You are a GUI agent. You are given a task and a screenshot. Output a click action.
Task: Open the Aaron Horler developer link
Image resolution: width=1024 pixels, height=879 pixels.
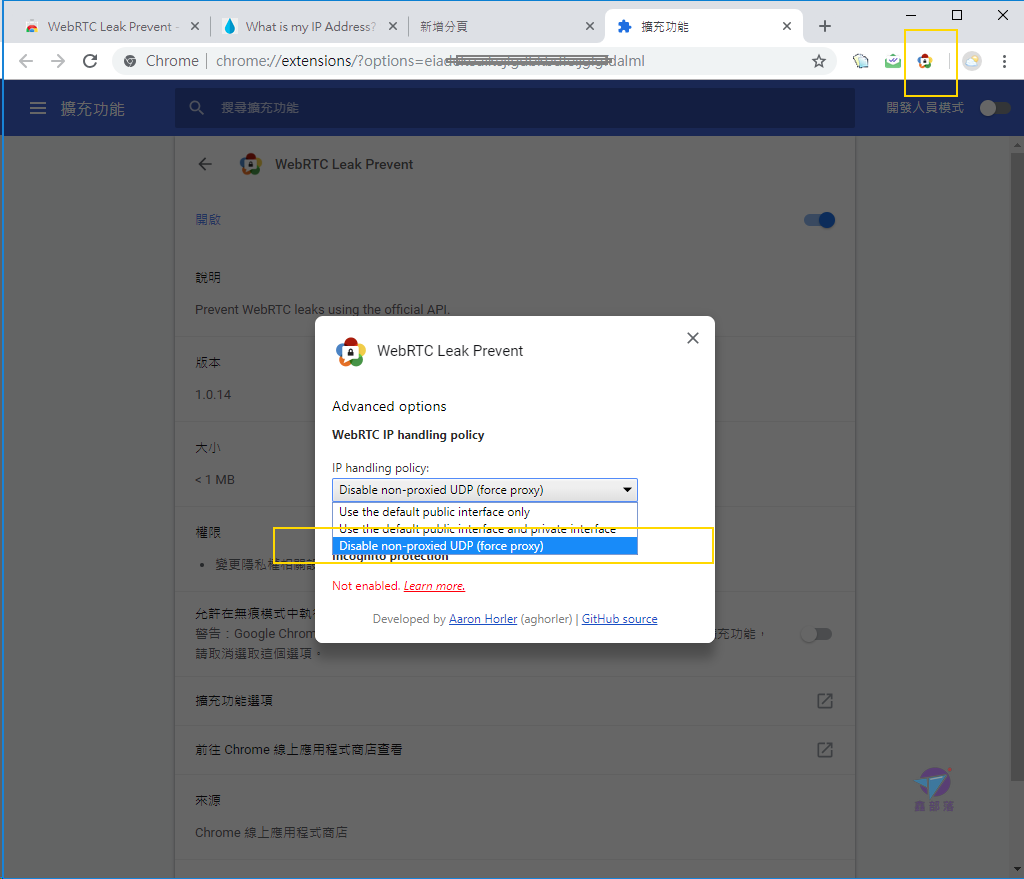(483, 618)
